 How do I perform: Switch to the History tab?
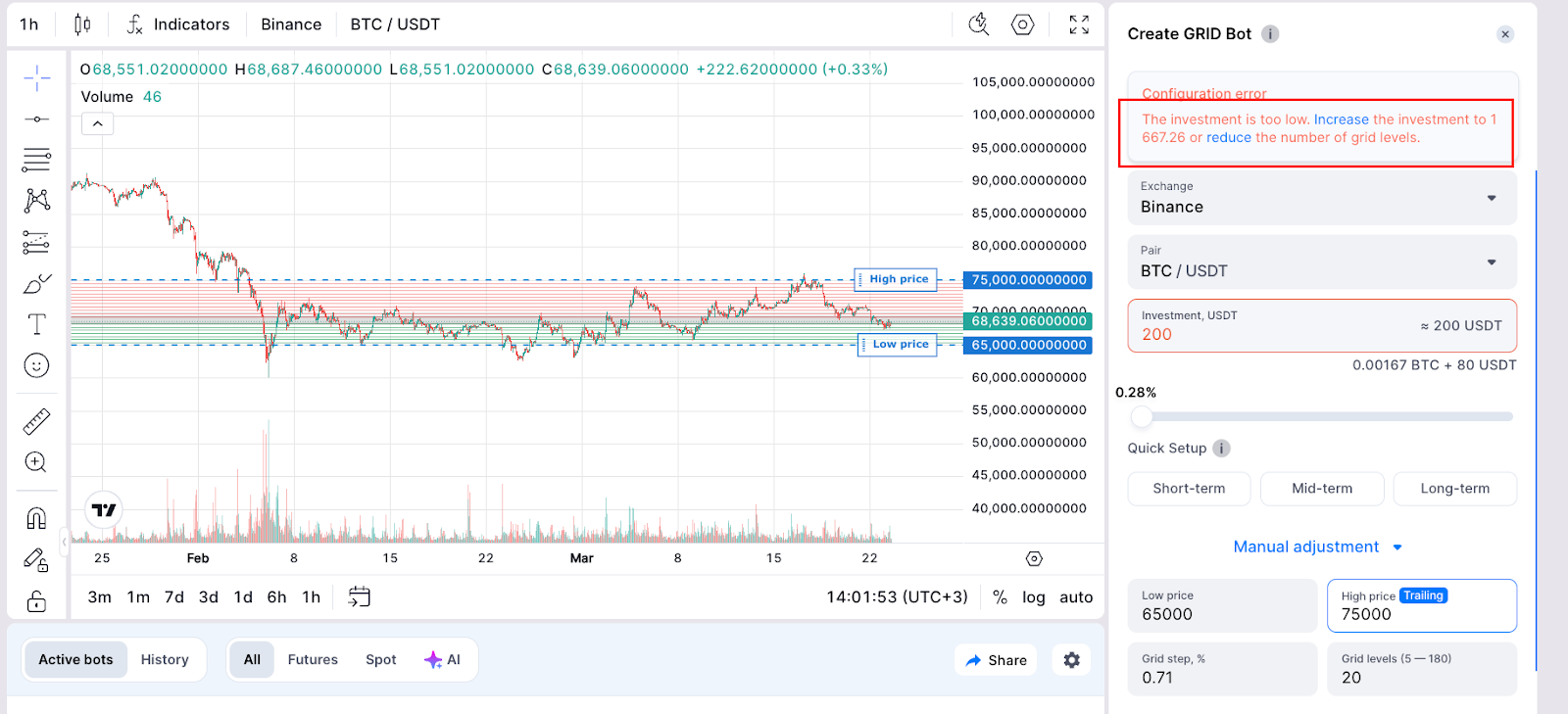(x=165, y=659)
